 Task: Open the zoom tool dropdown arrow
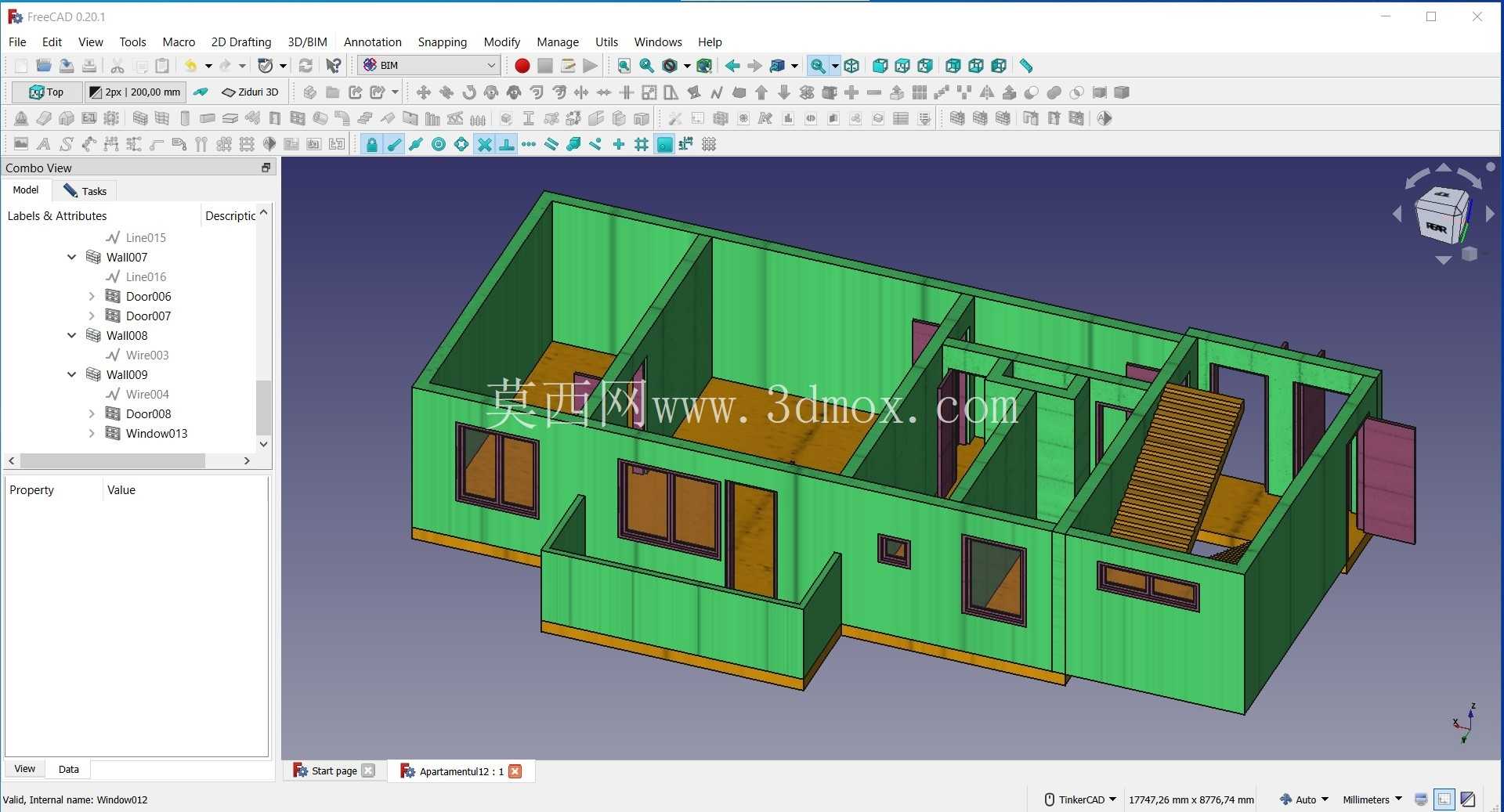point(835,66)
